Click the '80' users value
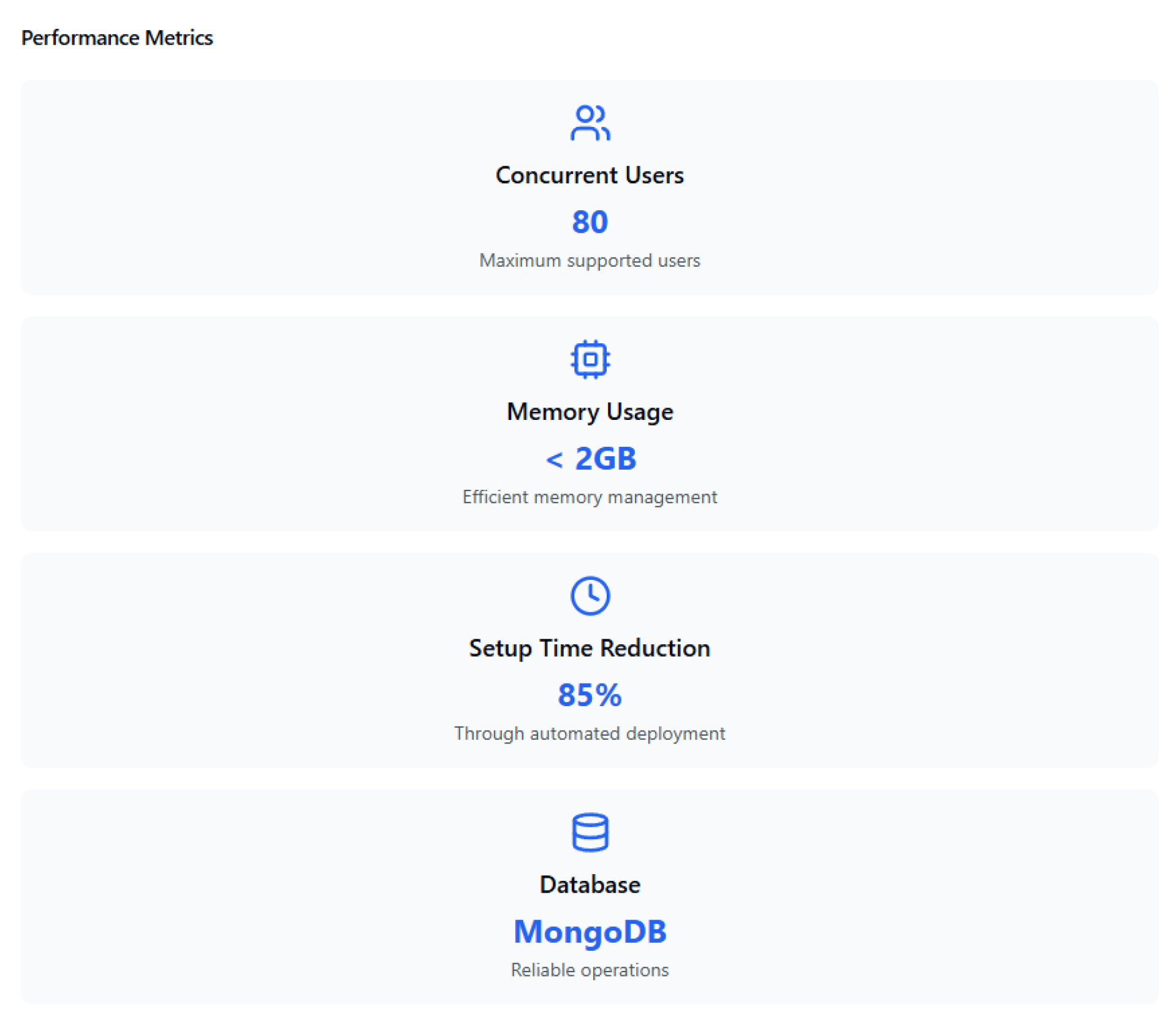Image resolution: width=1176 pixels, height=1017 pixels. click(x=590, y=222)
